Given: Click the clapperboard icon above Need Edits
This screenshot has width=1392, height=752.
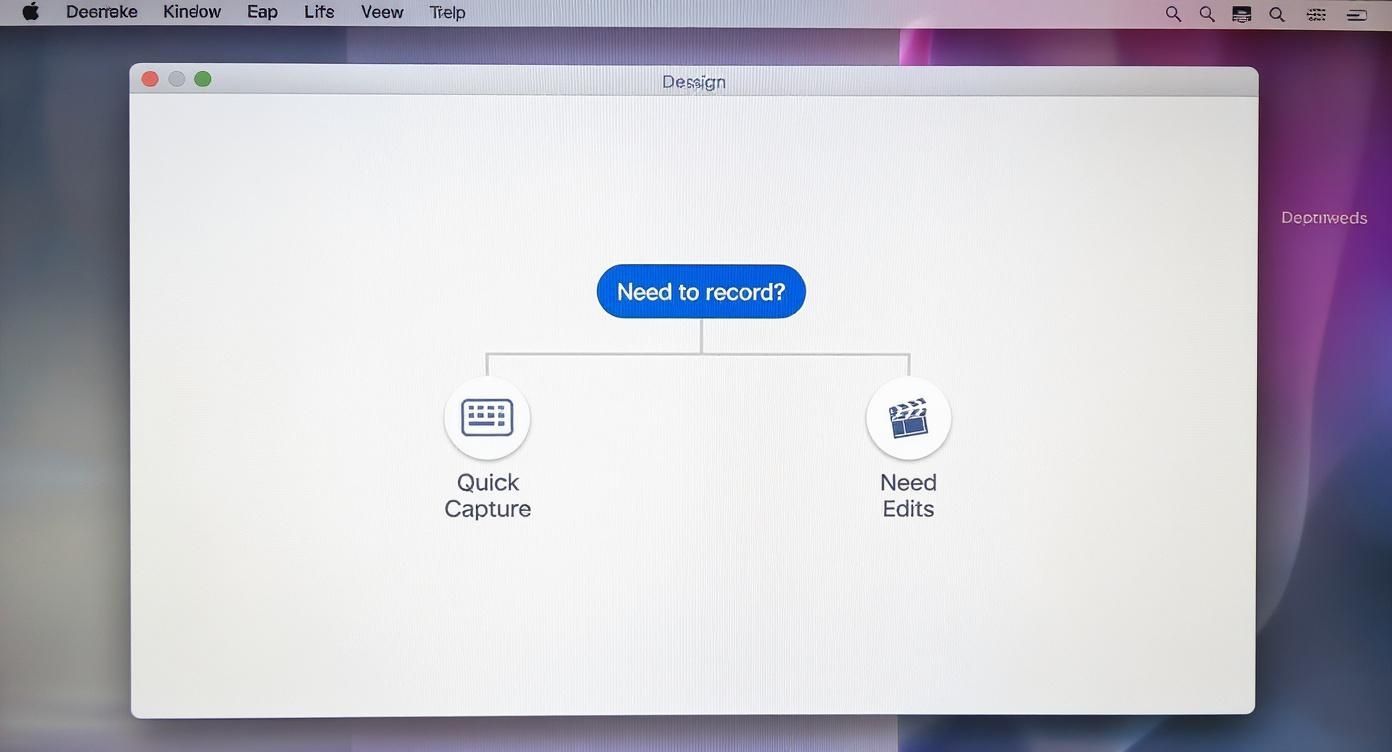Looking at the screenshot, I should point(908,418).
